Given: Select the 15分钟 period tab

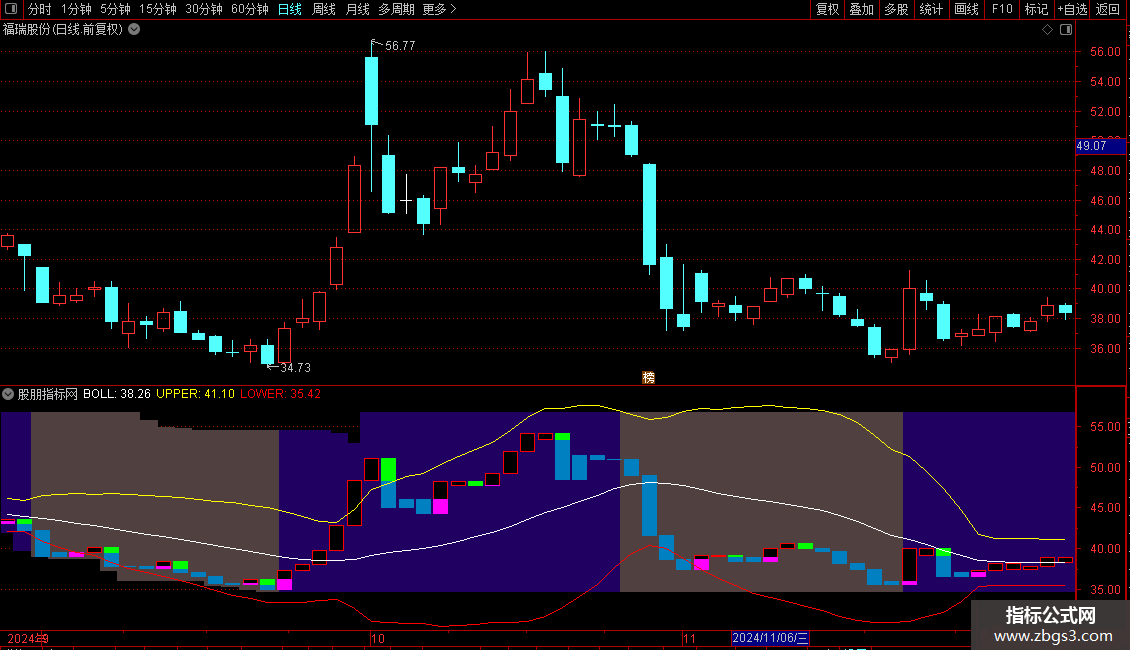Looking at the screenshot, I should tap(158, 9).
